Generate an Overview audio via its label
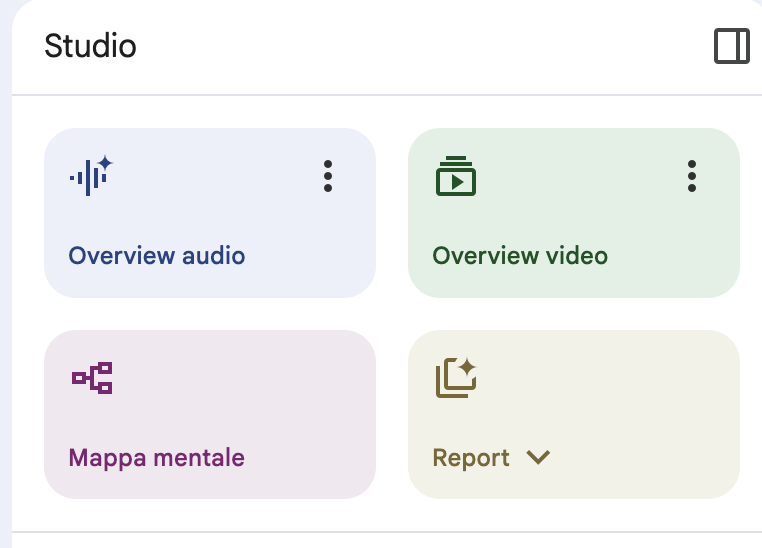 (156, 255)
